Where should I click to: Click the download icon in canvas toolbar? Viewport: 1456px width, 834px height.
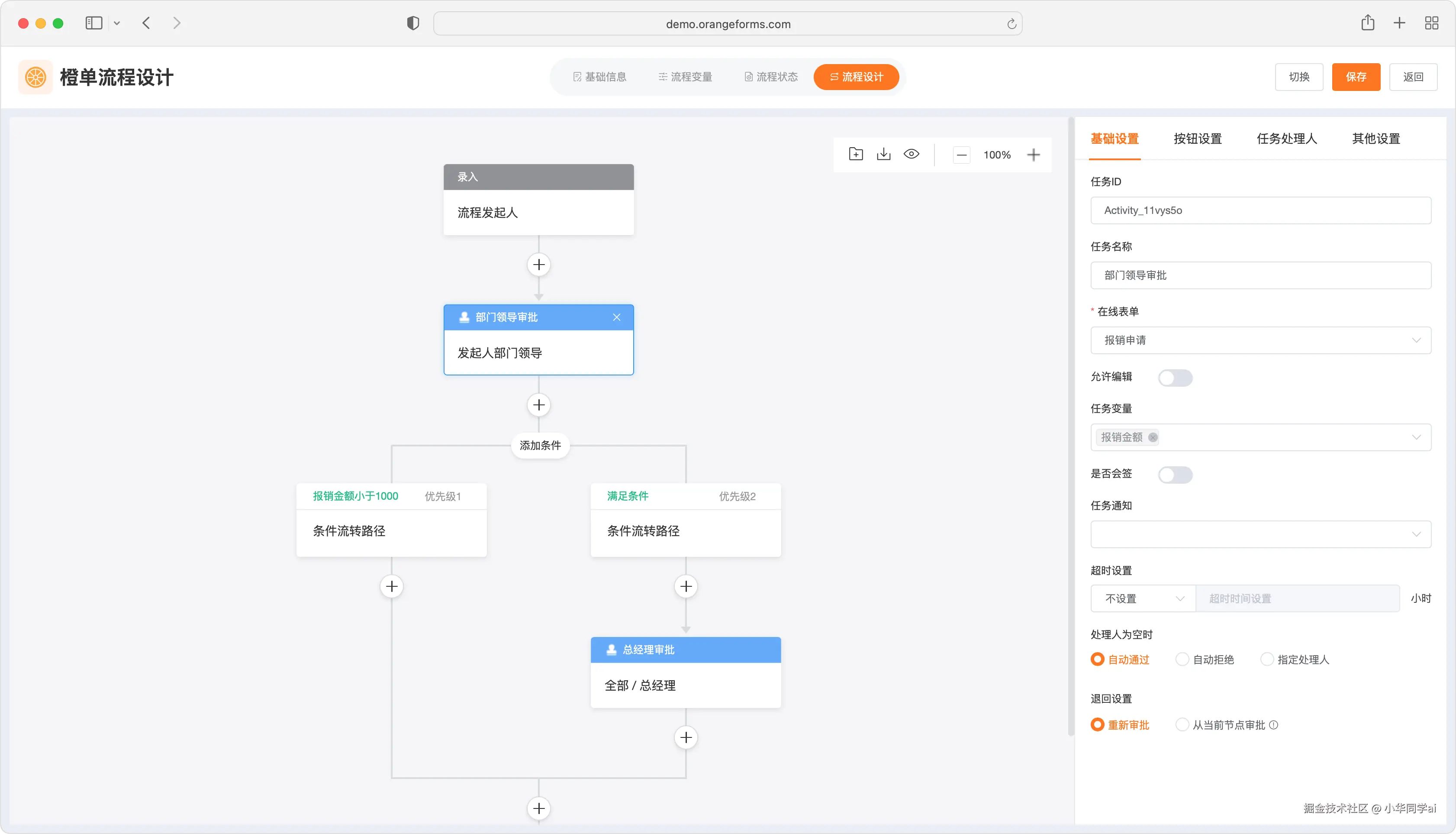click(883, 154)
